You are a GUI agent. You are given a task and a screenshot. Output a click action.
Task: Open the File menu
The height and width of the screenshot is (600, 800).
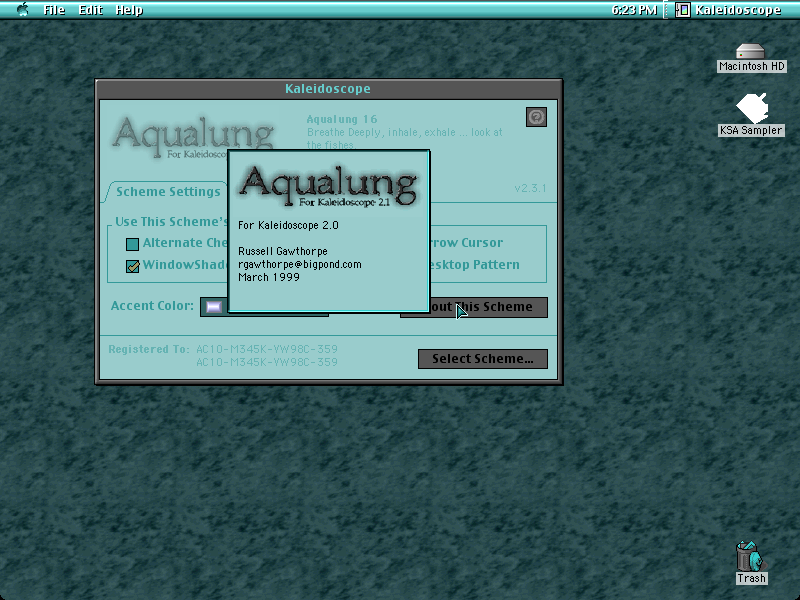click(x=54, y=10)
